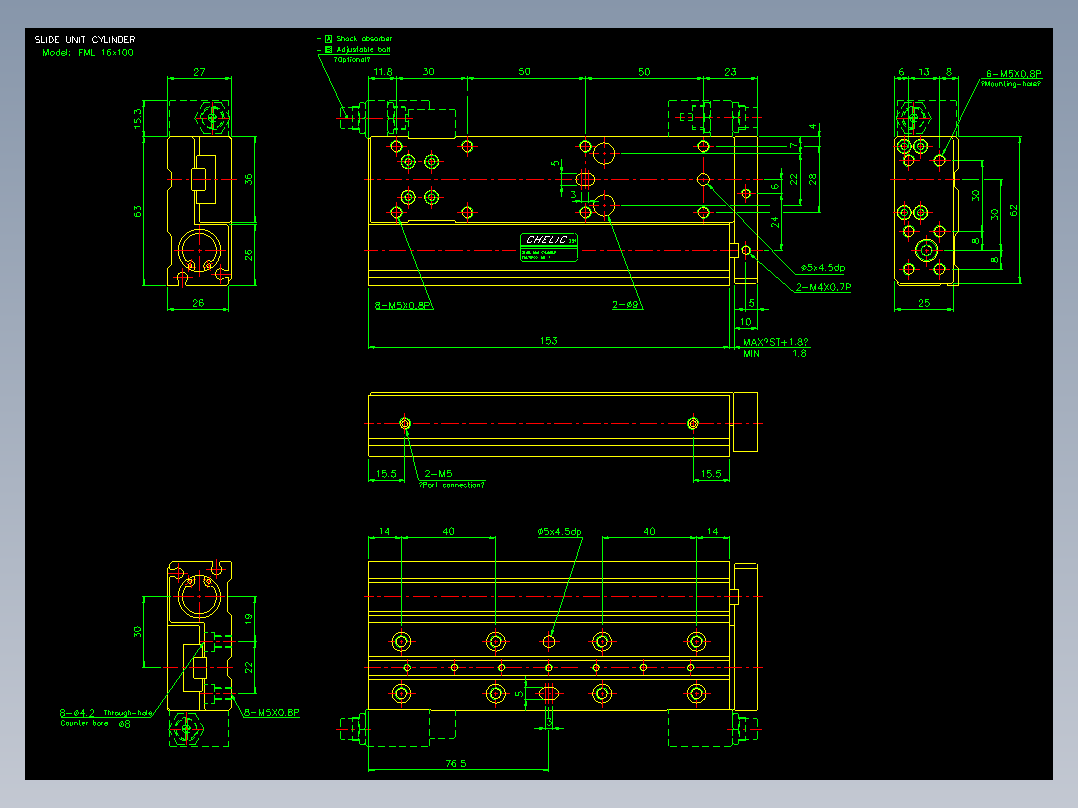Select the 26 base width dimension
This screenshot has height=808, width=1078.
tap(198, 303)
